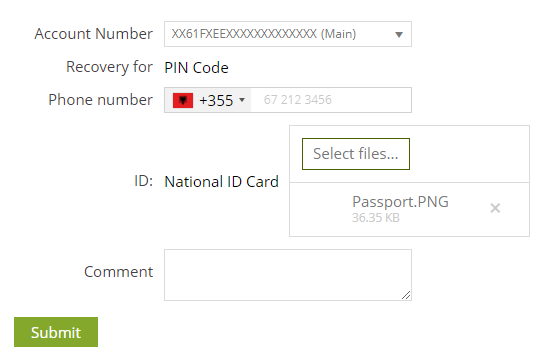Expand the +355 country code selector
This screenshot has height=360, width=550.
(208, 100)
